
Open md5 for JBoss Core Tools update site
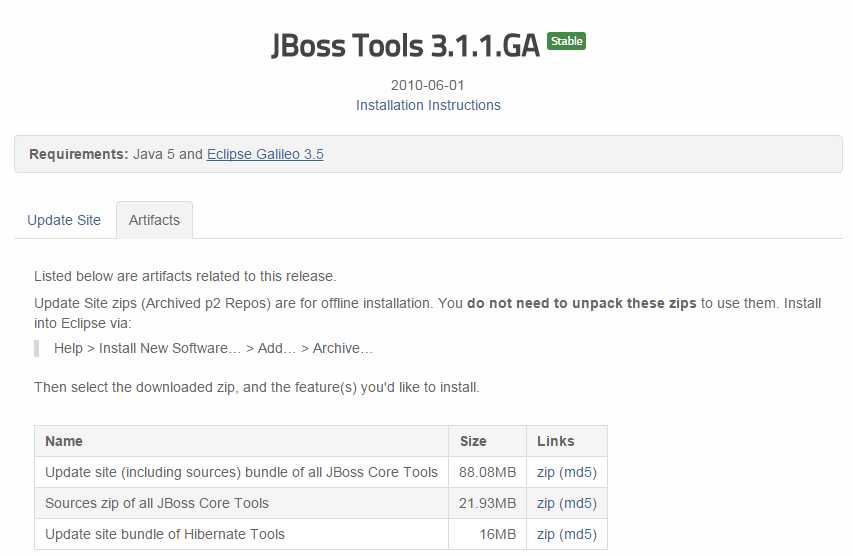578,472
